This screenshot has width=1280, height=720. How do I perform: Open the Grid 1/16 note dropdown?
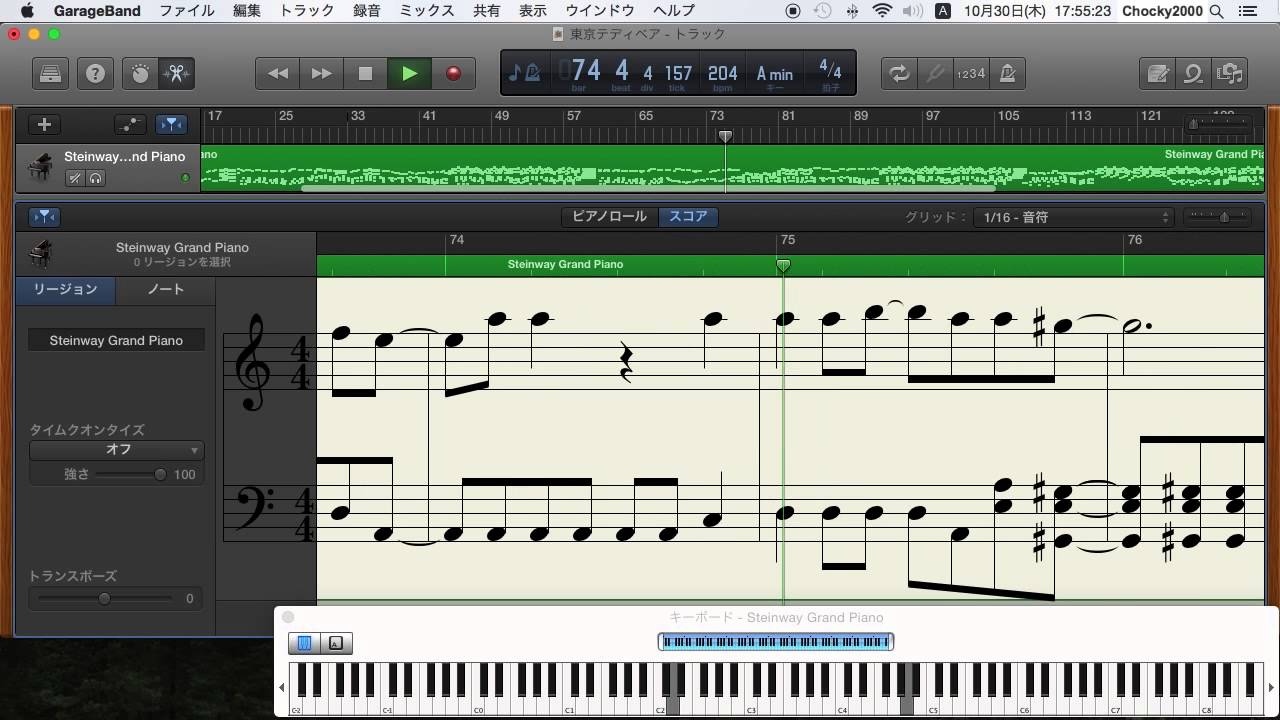tap(1073, 217)
